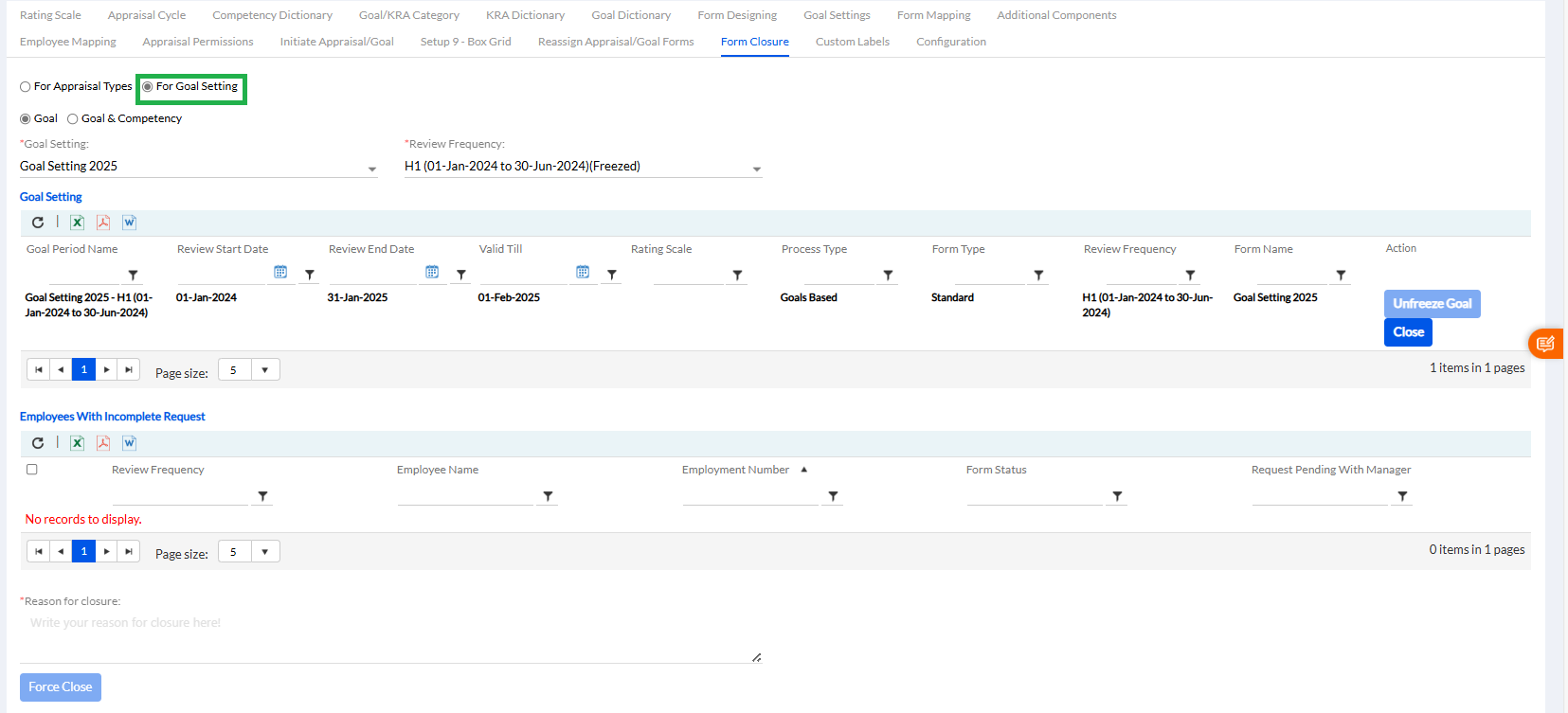The image size is (1568, 713).
Task: Filter the Goal Period Name column
Action: 134,276
